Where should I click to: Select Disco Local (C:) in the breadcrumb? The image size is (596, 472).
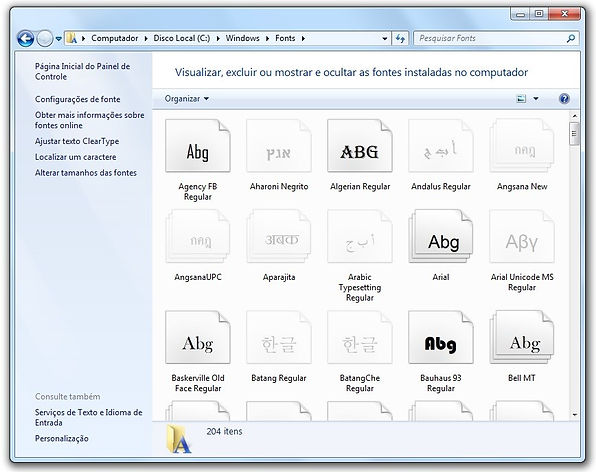click(182, 38)
